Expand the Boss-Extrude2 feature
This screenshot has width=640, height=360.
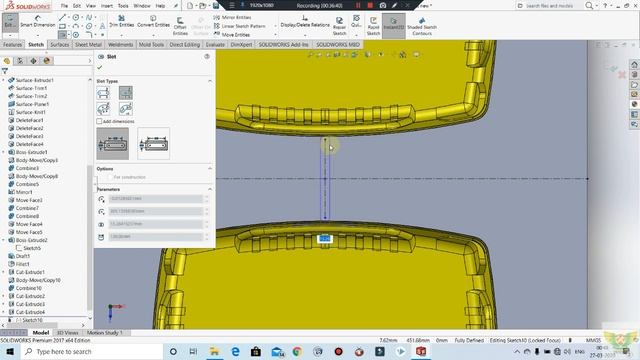[x=4, y=240]
